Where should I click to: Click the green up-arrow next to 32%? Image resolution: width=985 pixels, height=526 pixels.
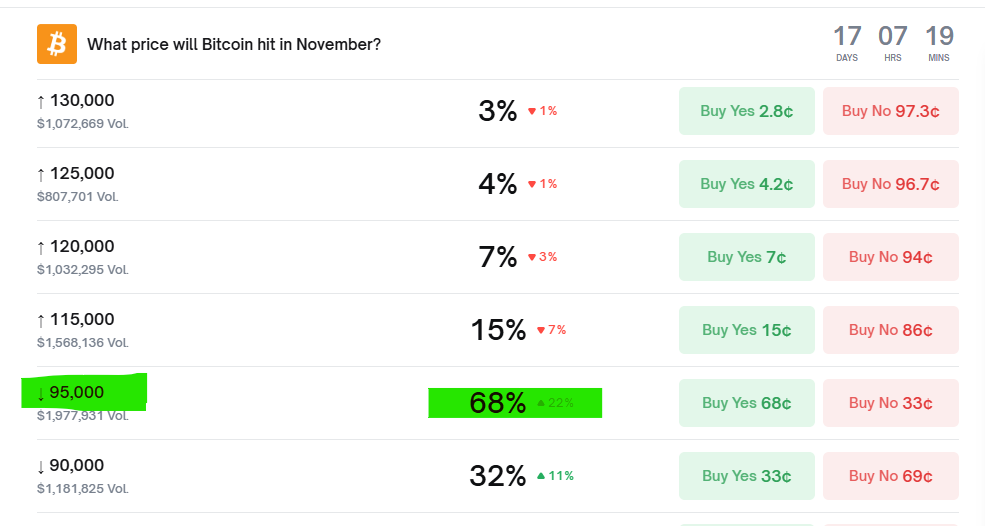click(541, 476)
